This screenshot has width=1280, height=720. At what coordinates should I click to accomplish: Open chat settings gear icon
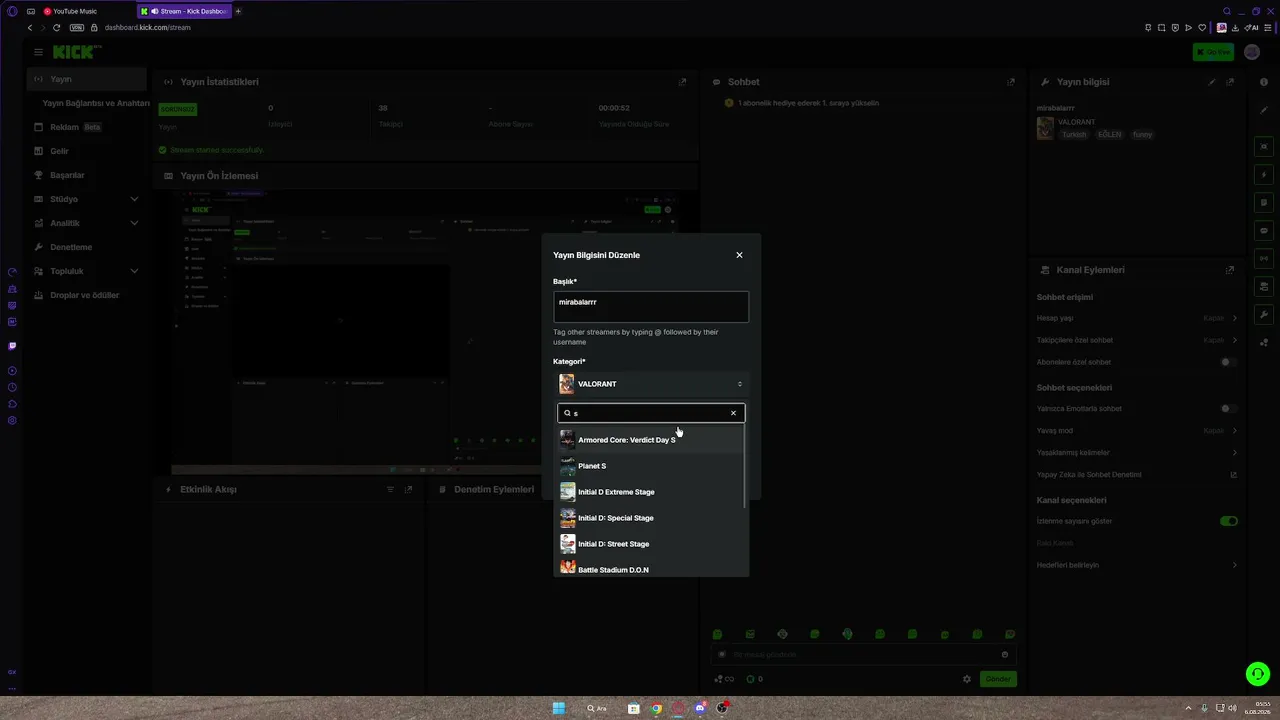[967, 679]
